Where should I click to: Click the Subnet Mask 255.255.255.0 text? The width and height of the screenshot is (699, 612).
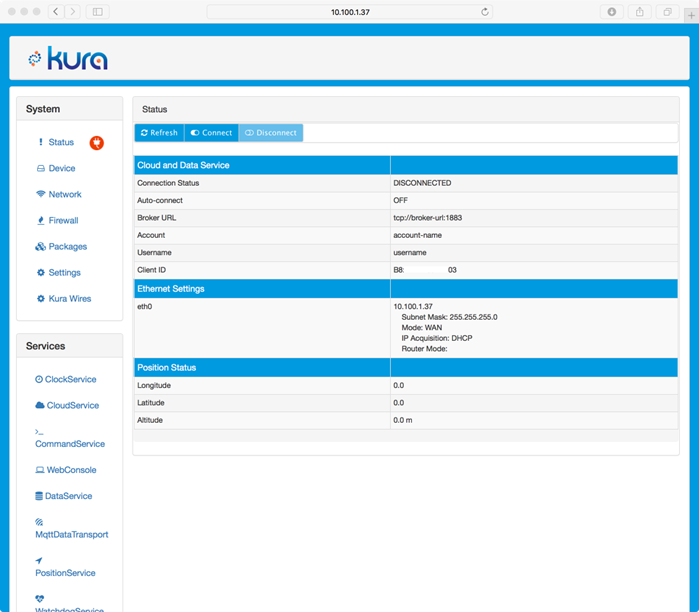(449, 317)
